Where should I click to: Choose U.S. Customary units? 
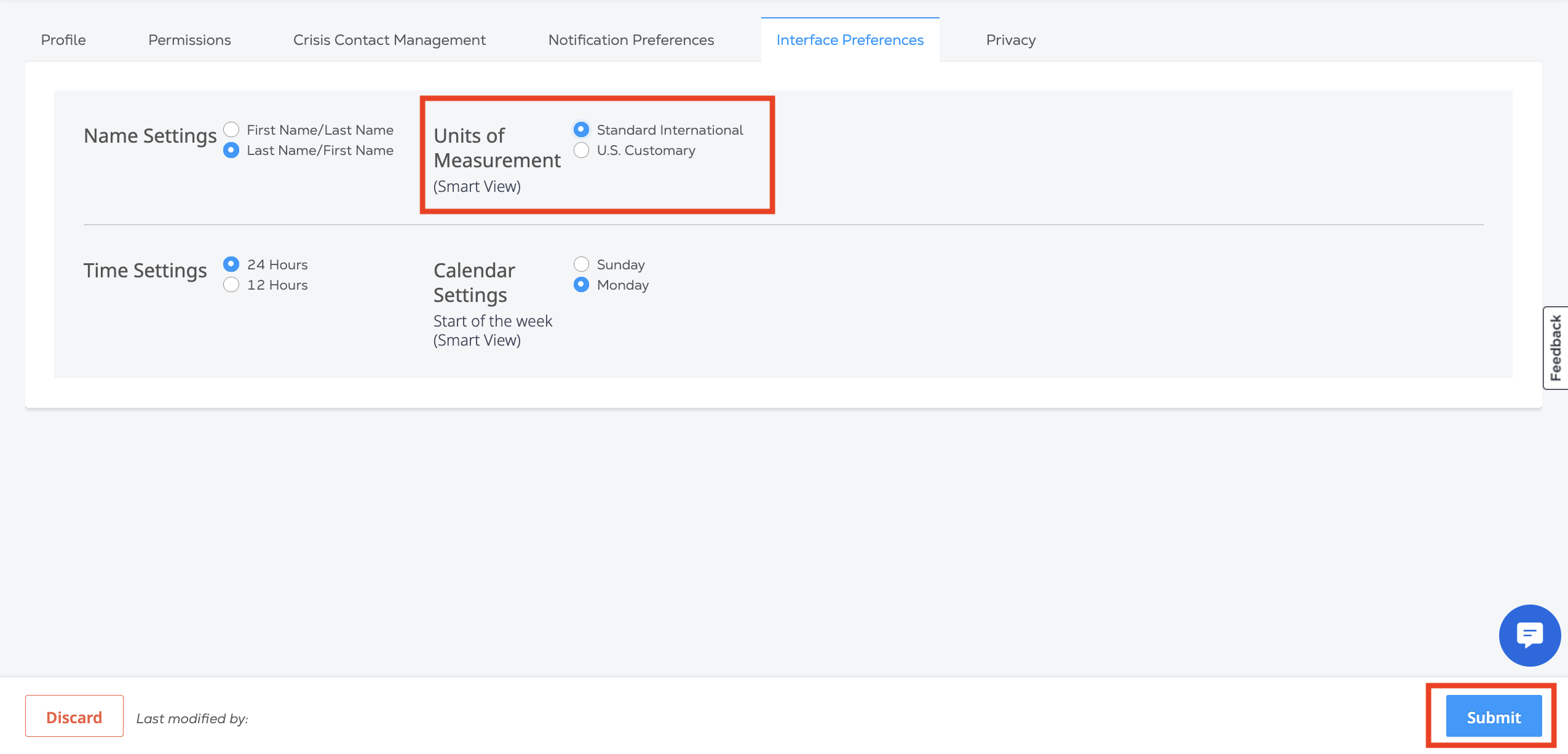(x=581, y=150)
